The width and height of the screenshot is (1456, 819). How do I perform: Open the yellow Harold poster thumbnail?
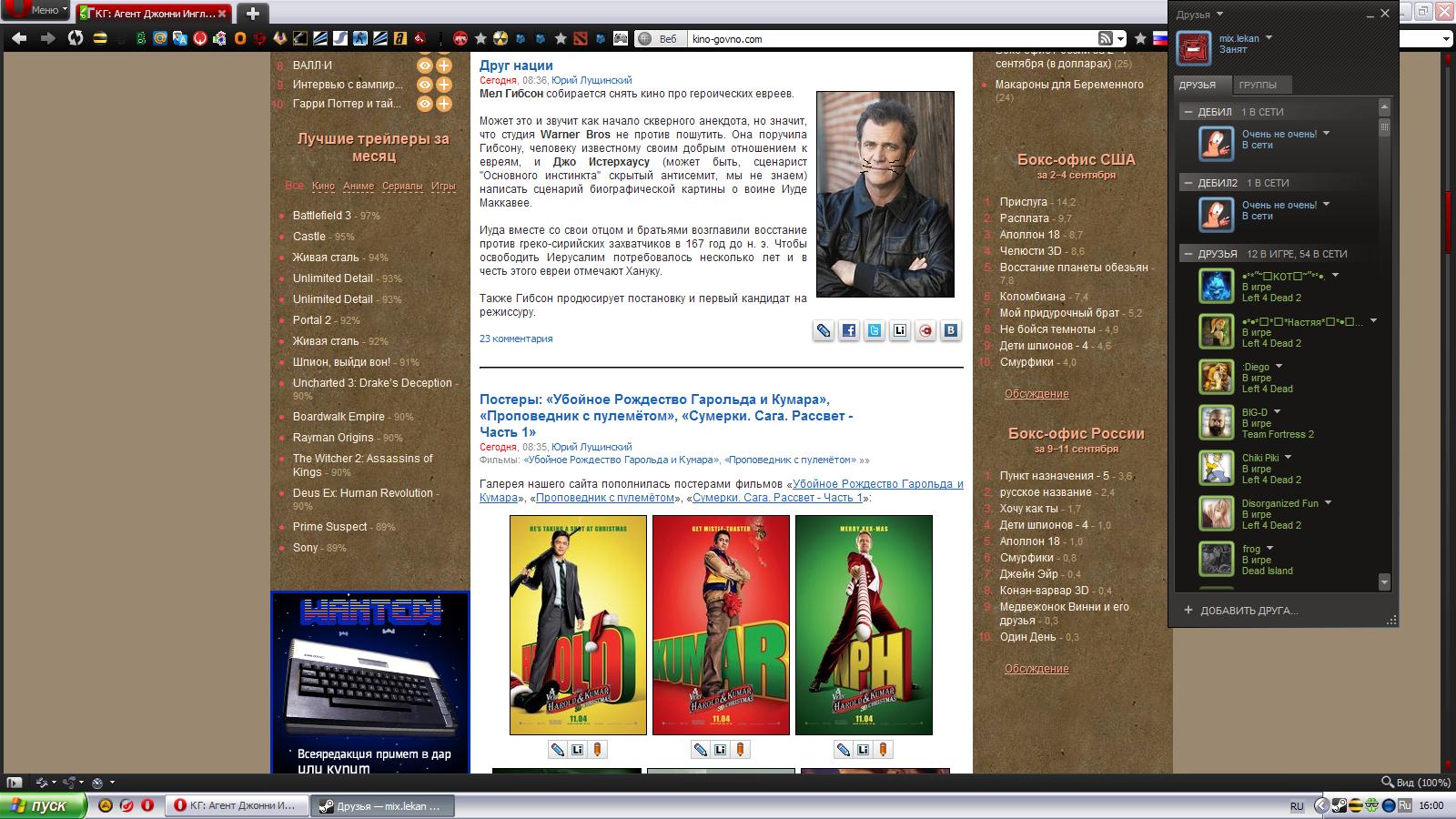[578, 625]
